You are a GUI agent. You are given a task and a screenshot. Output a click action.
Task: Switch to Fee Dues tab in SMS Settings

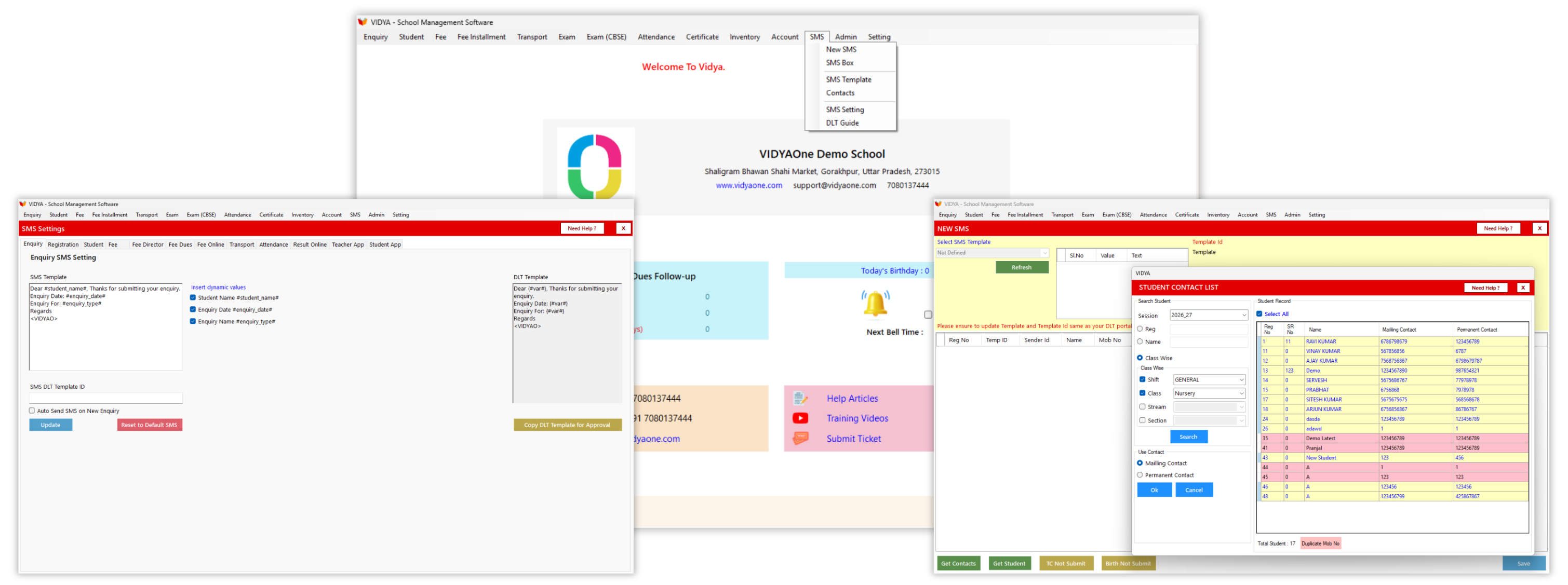(x=180, y=244)
